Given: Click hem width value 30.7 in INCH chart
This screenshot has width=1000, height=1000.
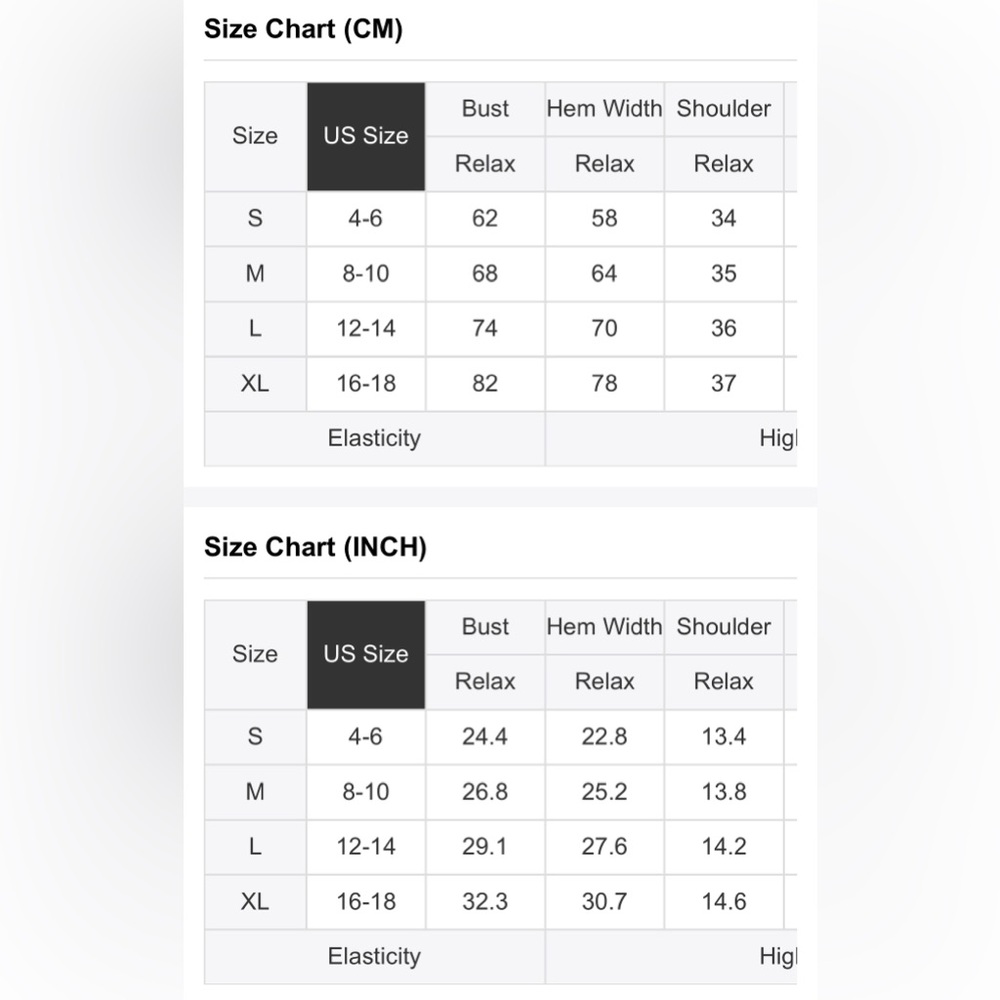Looking at the screenshot, I should click(x=605, y=902).
